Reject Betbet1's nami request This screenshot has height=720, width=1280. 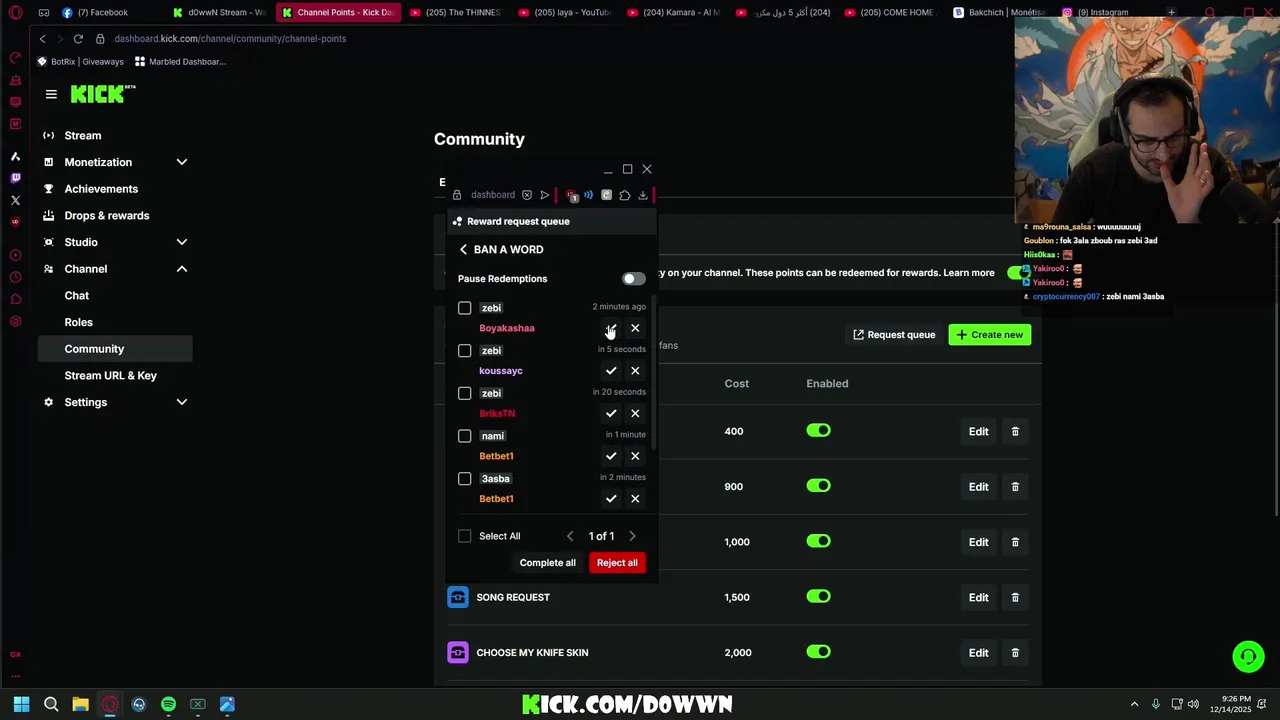tap(635, 456)
